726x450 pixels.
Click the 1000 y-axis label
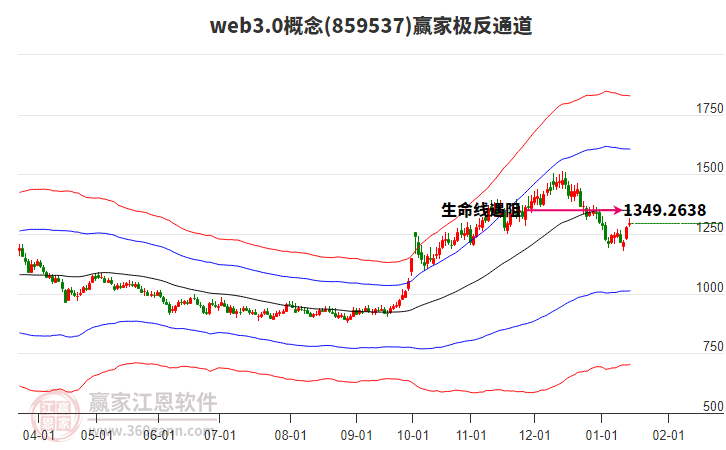click(709, 287)
